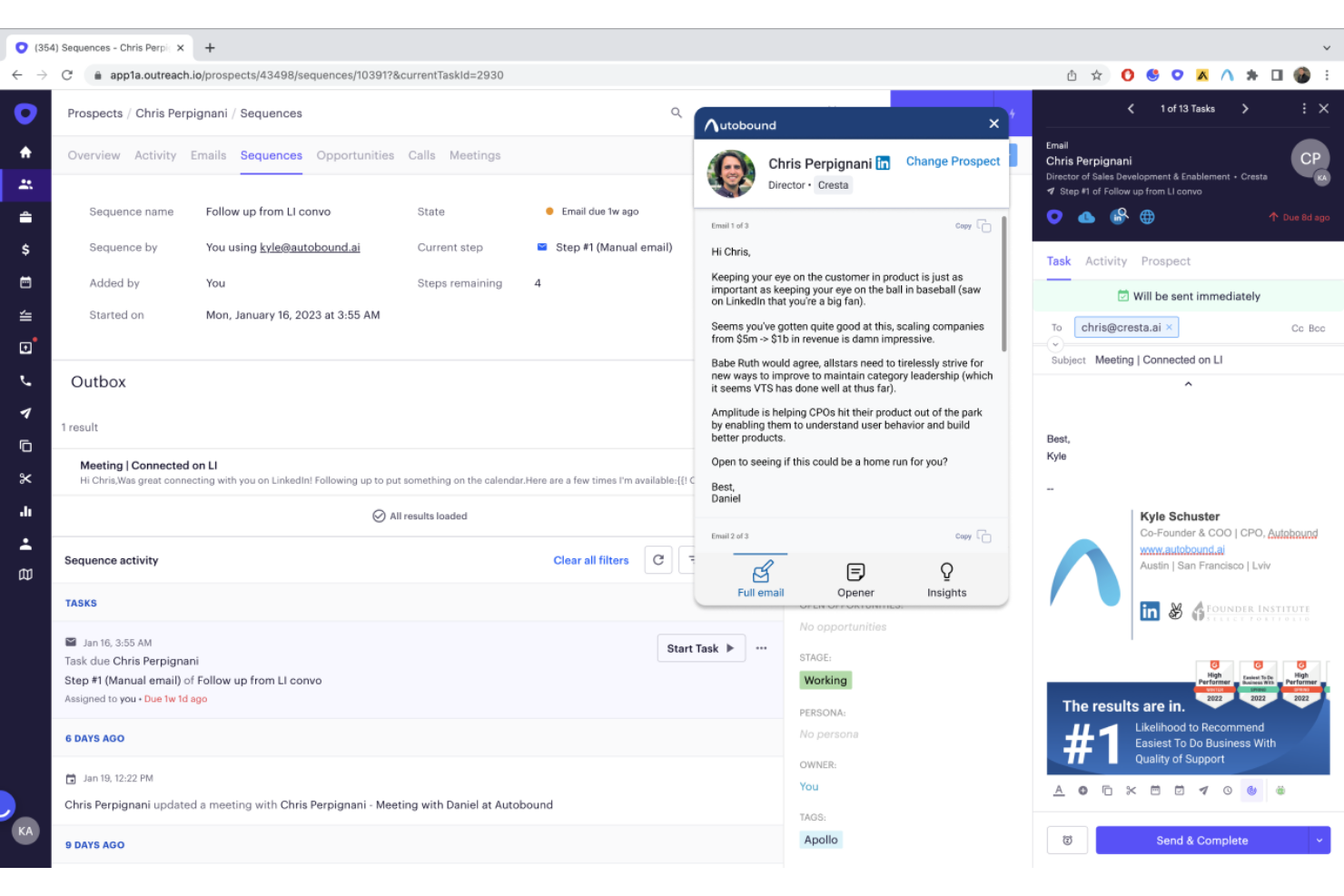Open the schedule send clock icon in email toolbar
Viewport: 1344px width, 896px height.
1229,791
